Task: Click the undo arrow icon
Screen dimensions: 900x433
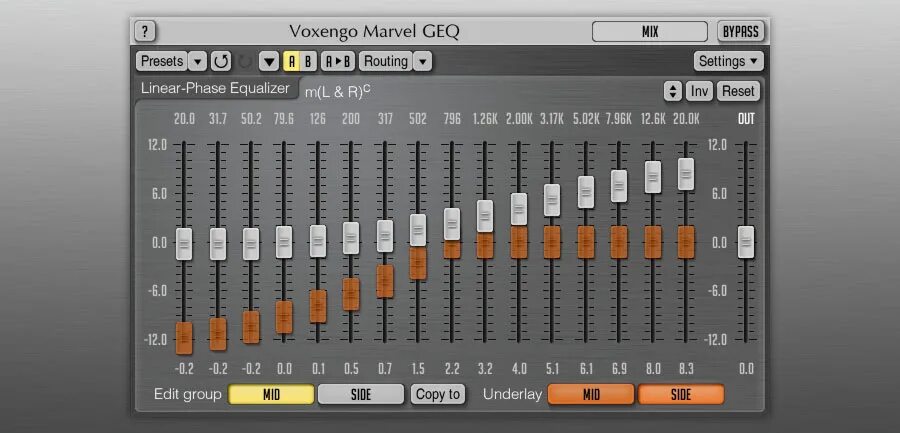Action: coord(220,61)
